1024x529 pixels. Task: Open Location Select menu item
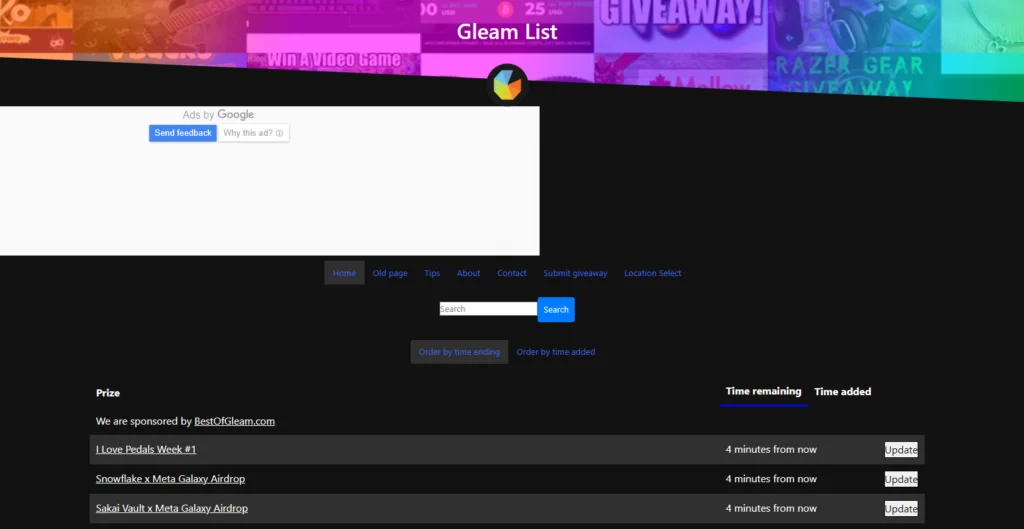(652, 273)
